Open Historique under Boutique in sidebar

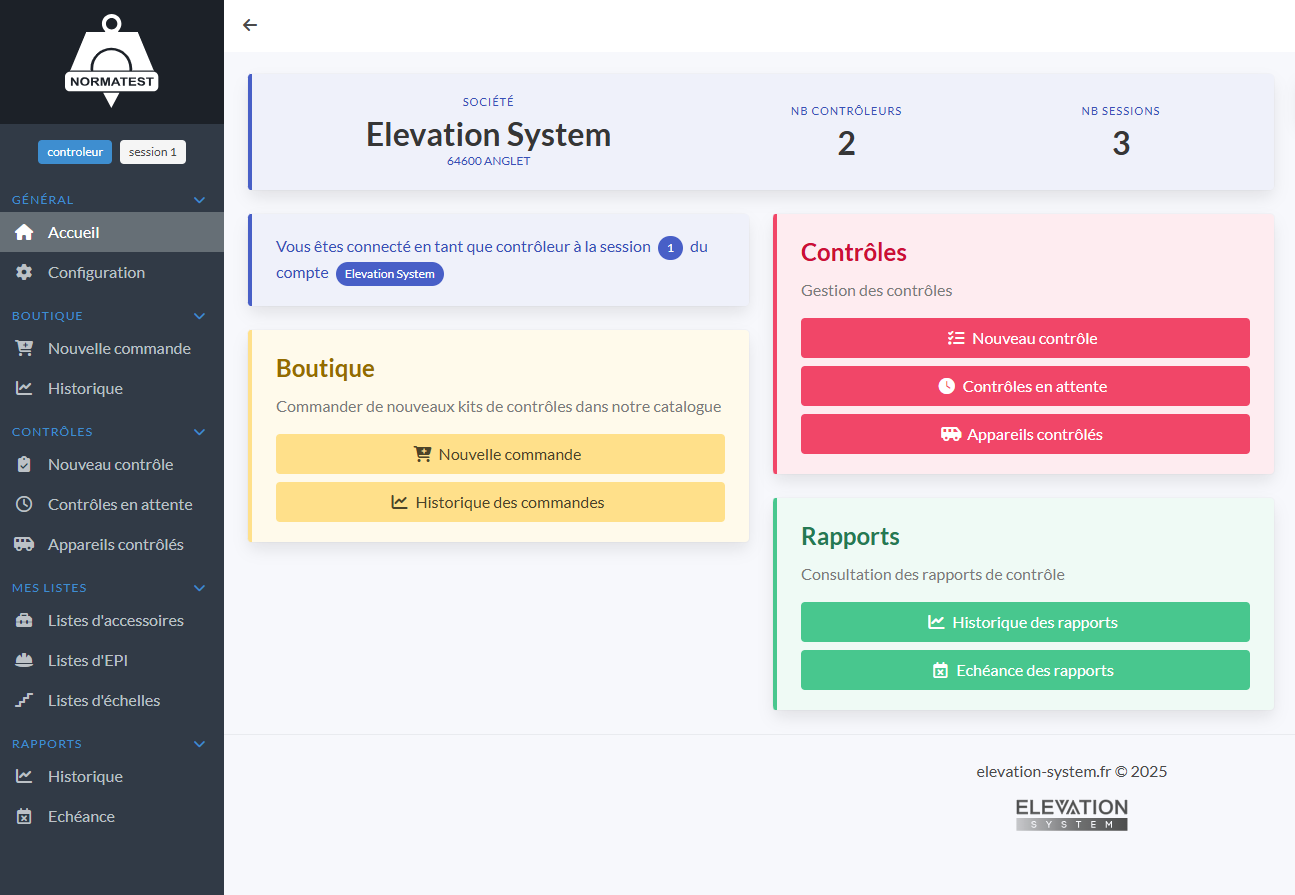click(x=112, y=388)
